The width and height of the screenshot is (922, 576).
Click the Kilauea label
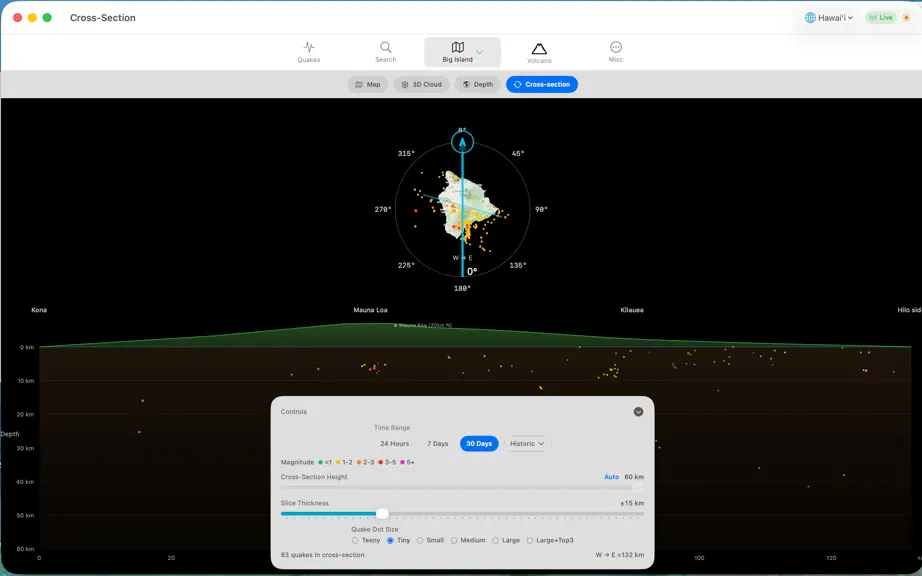tap(632, 310)
